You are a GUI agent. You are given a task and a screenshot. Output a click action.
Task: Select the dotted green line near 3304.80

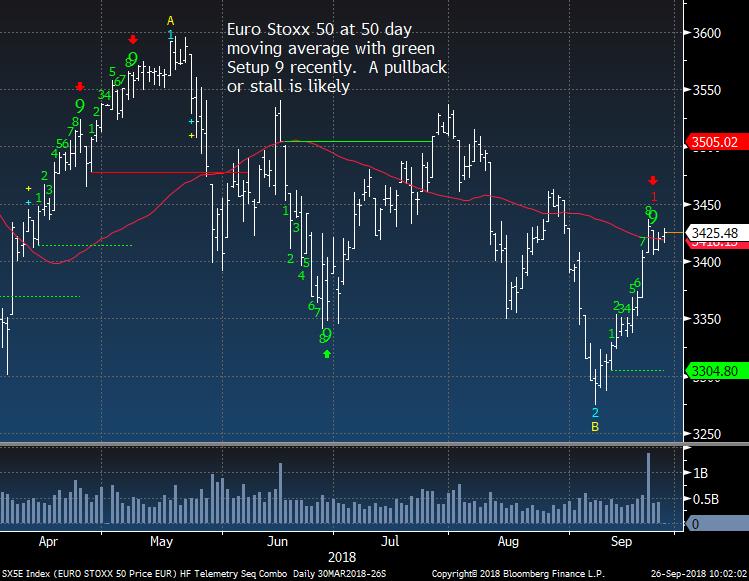click(x=638, y=370)
